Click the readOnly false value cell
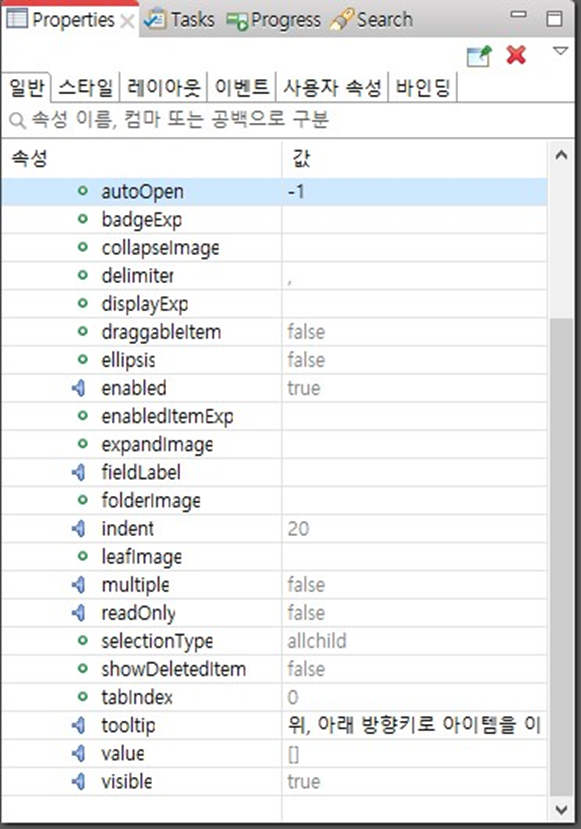The height and width of the screenshot is (829, 581). 414,613
